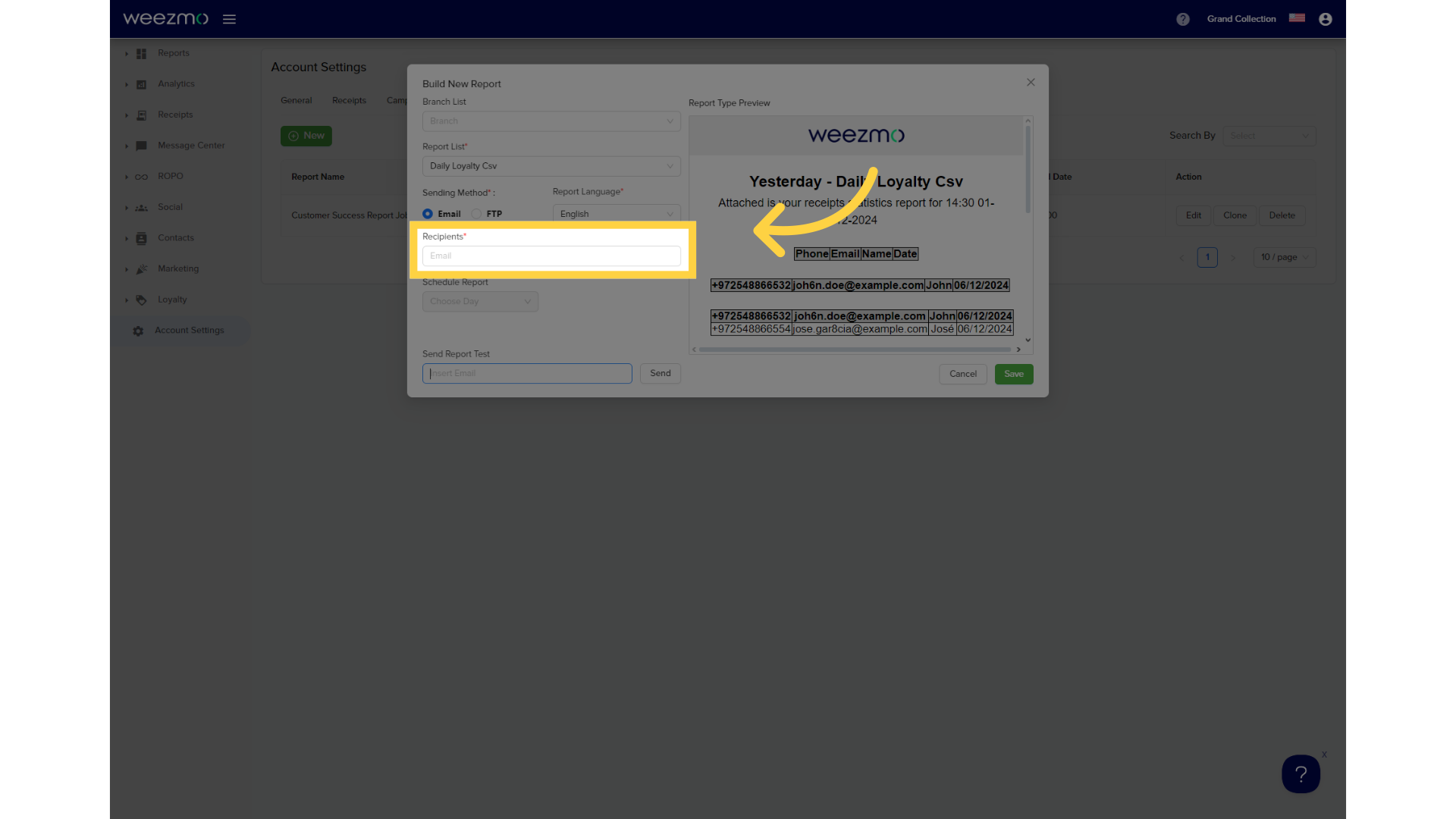This screenshot has width=1456, height=819.
Task: Click the user account profile icon
Action: tap(1326, 18)
